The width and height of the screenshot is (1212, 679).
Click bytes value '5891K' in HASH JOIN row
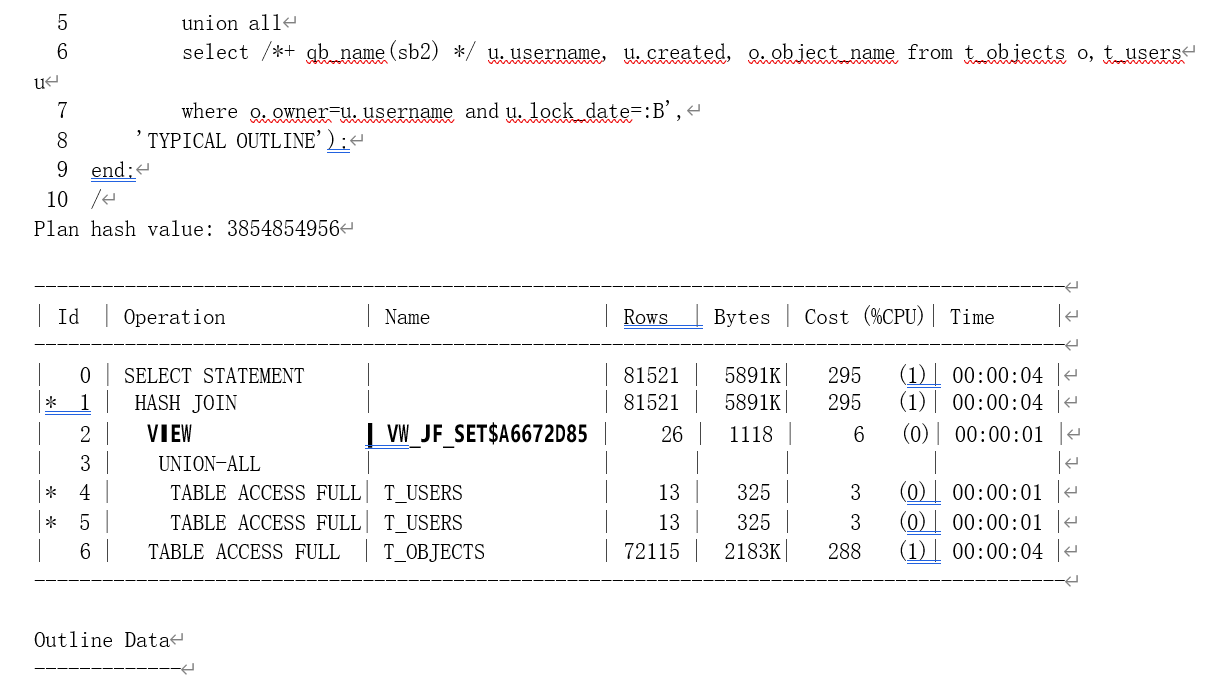coord(752,403)
